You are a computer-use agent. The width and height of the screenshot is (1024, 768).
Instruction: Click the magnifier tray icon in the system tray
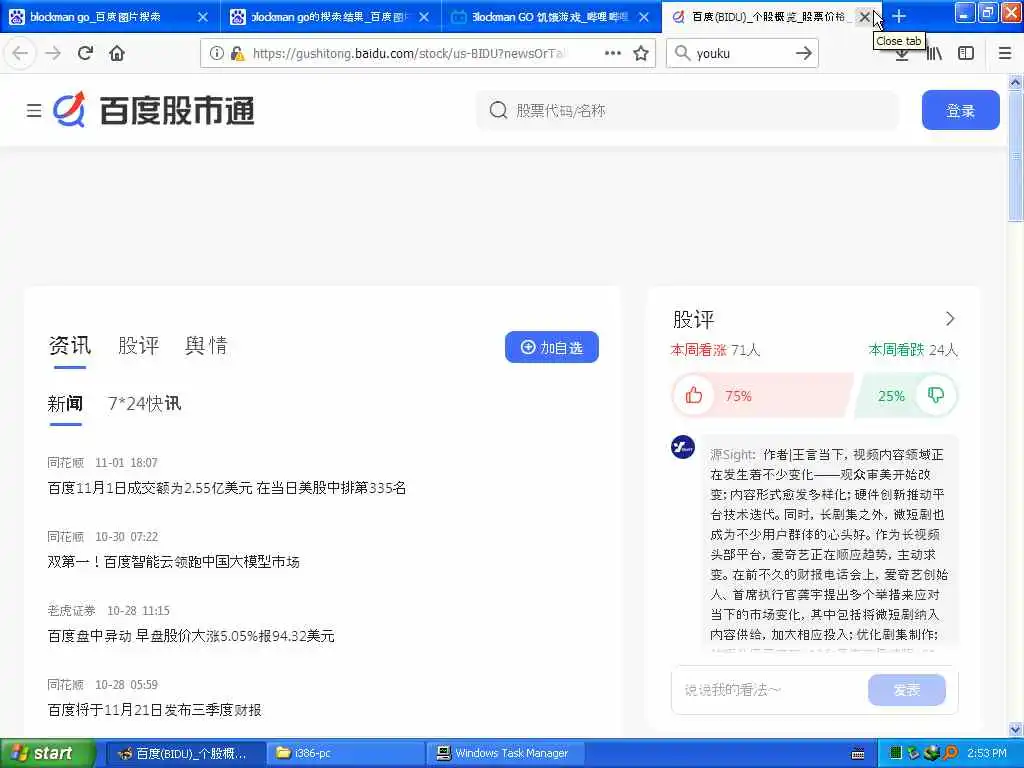click(951, 753)
